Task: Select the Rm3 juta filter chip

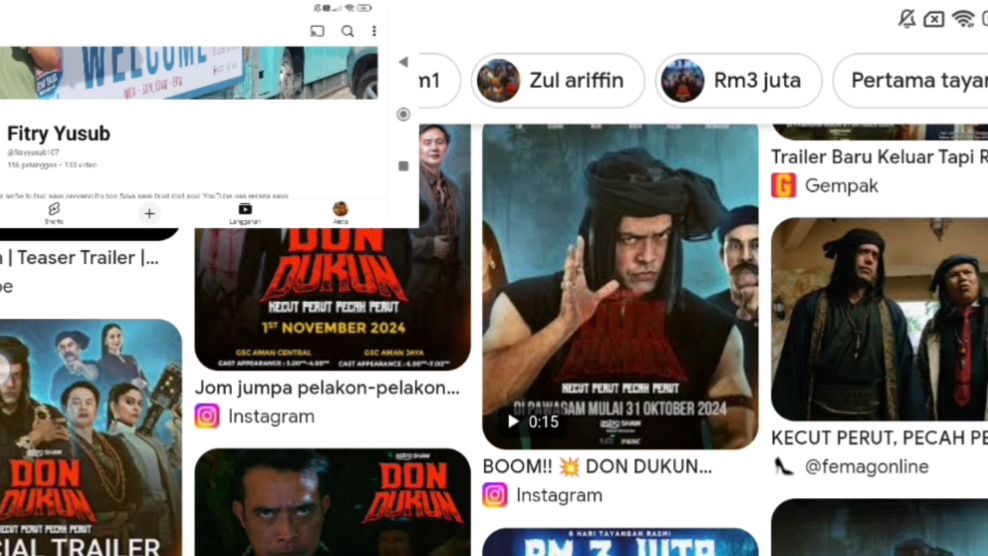Action: [x=738, y=81]
